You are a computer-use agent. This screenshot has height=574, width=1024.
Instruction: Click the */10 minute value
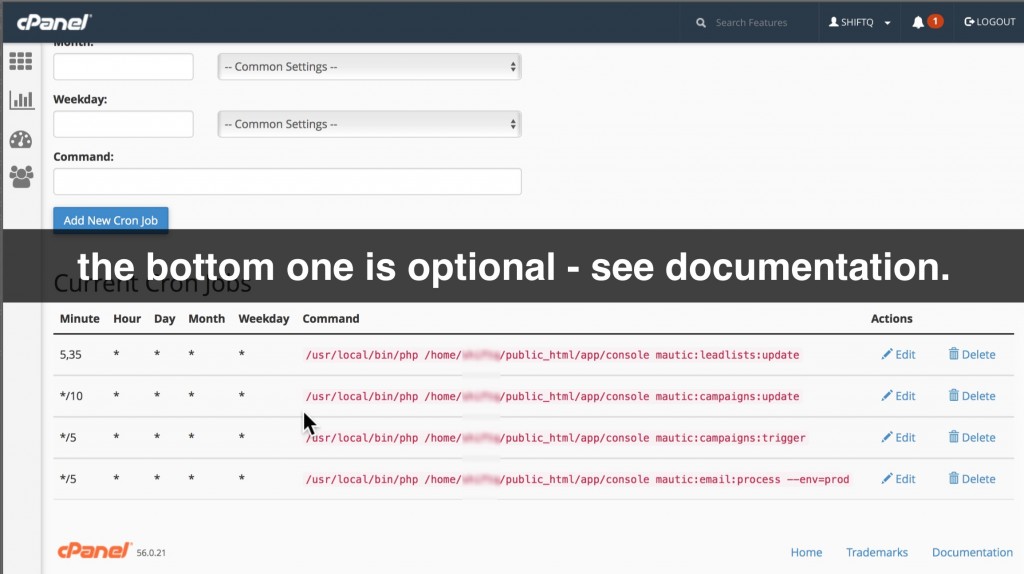click(x=71, y=396)
